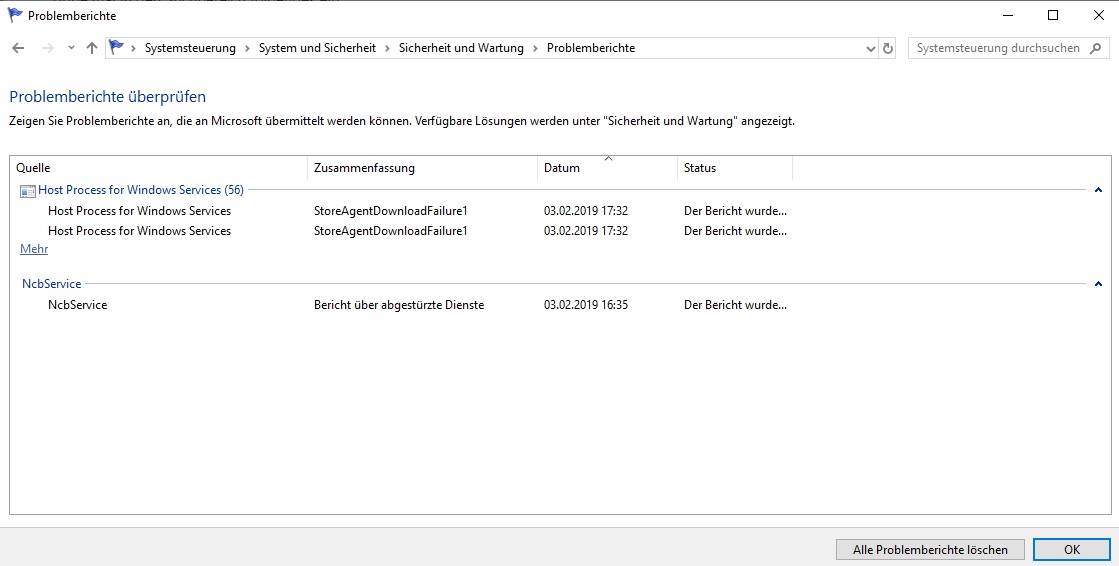Select the NcbService report row
Viewport: 1119px width, 566px height.
point(77,305)
